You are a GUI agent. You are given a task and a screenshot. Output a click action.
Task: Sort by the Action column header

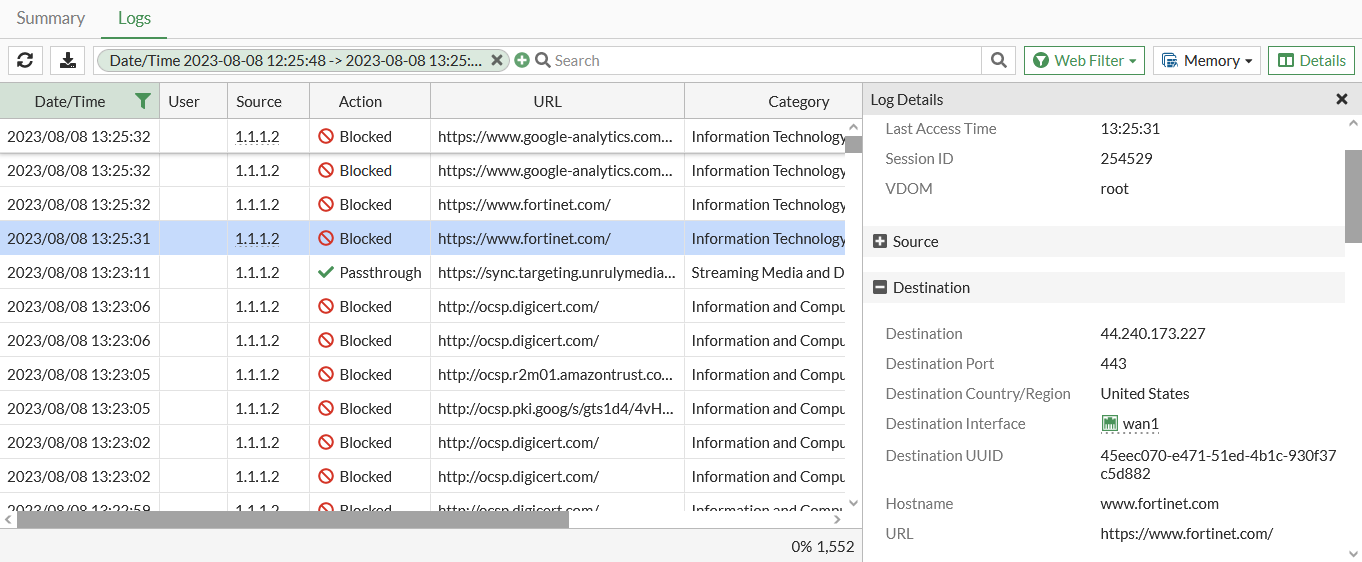[360, 101]
